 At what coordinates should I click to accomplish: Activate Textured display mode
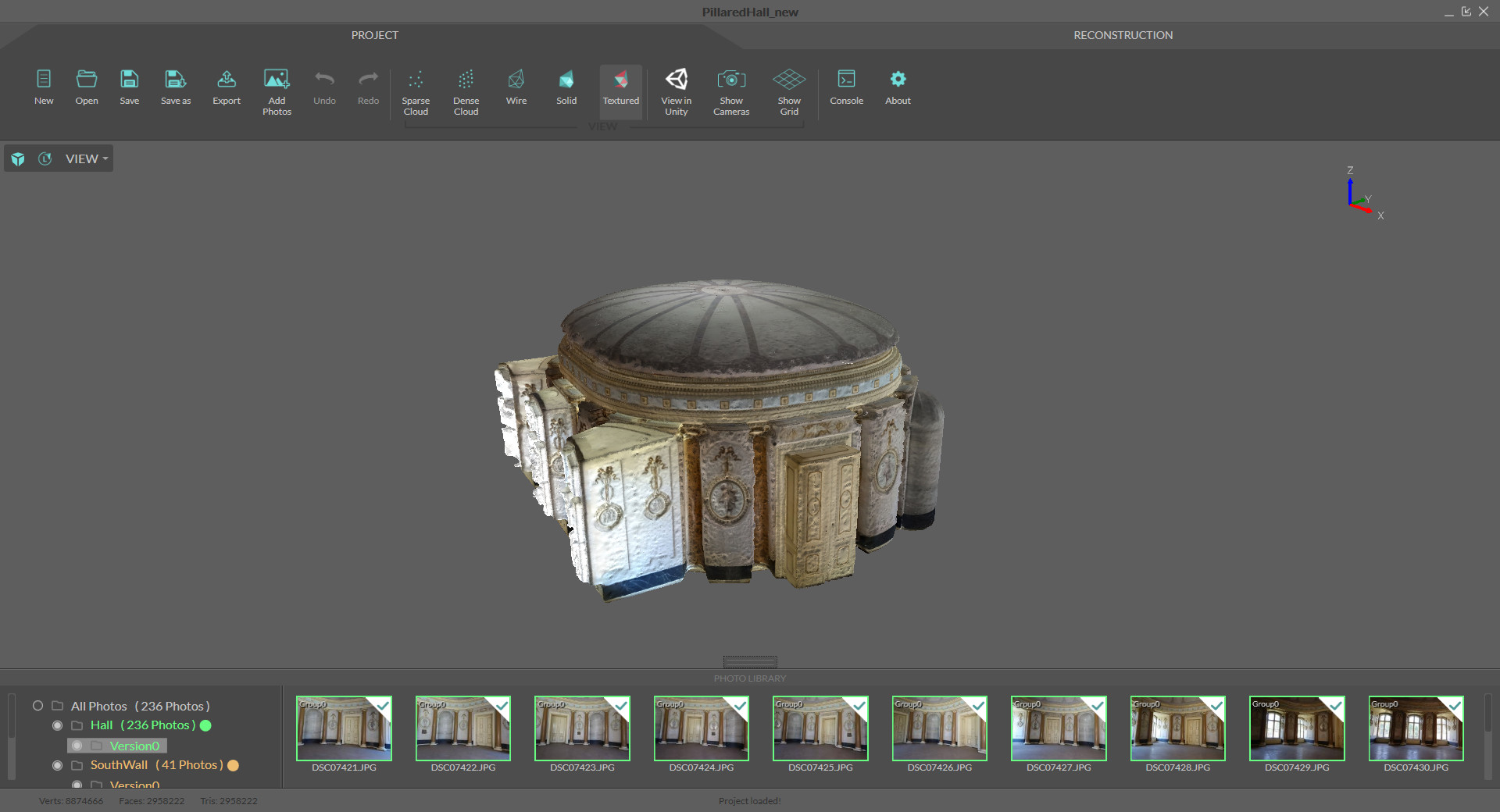click(620, 87)
